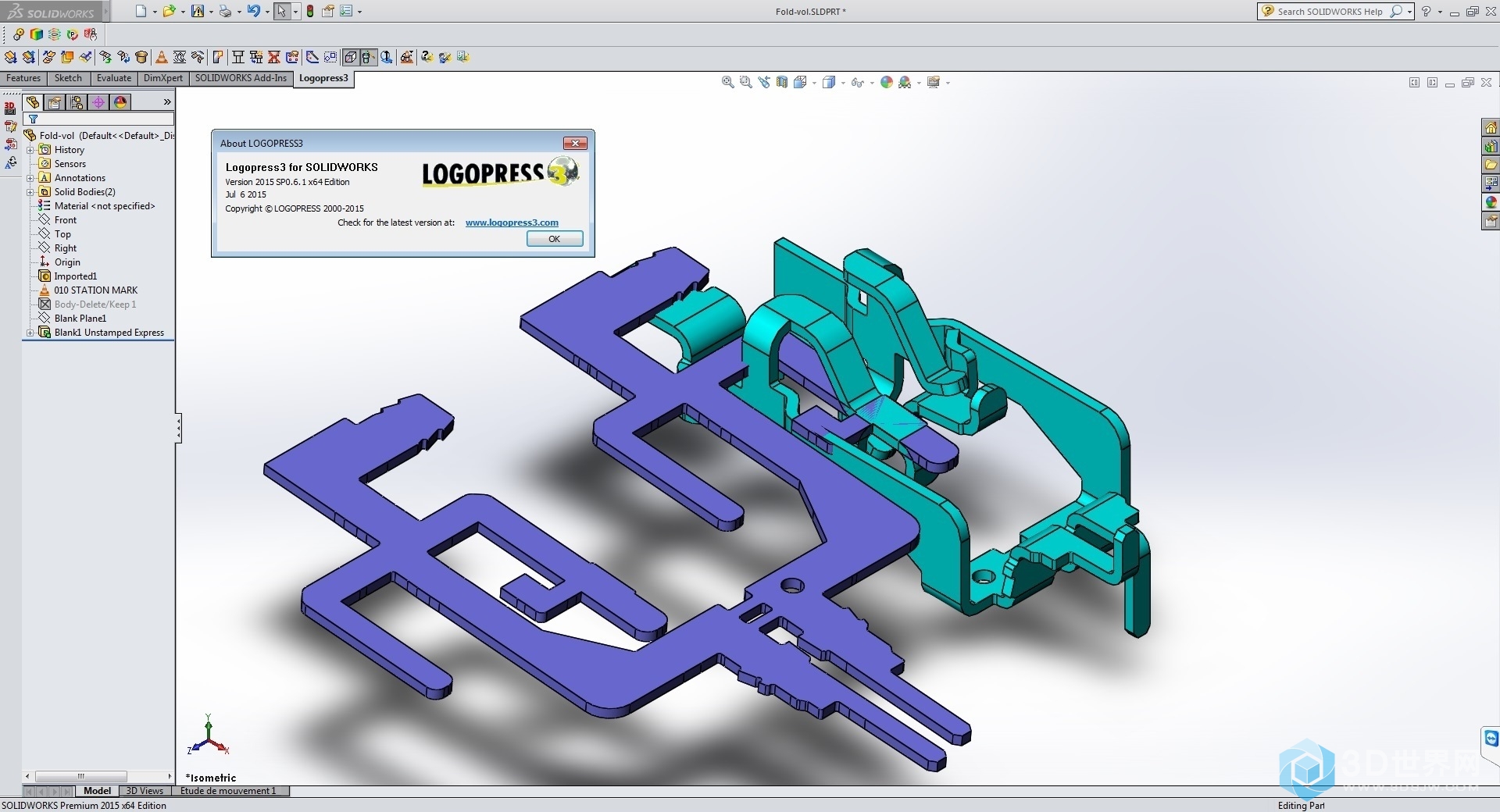The height and width of the screenshot is (812, 1500).
Task: Open Appearances color ball tab in task pane
Action: click(1491, 202)
